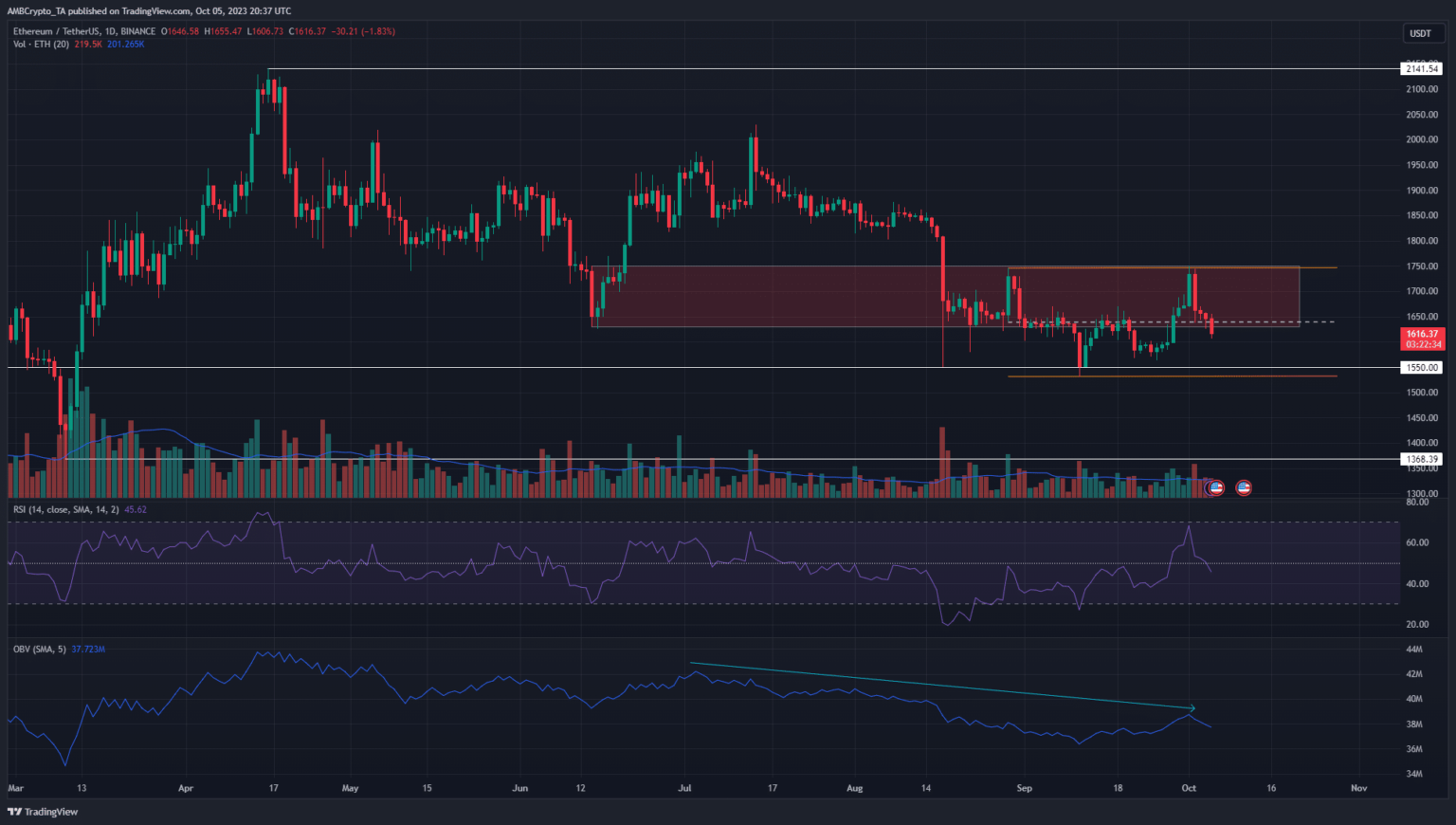Viewport: 1456px width, 825px height.
Task: Click the Jul date on time axis
Action: tap(684, 788)
